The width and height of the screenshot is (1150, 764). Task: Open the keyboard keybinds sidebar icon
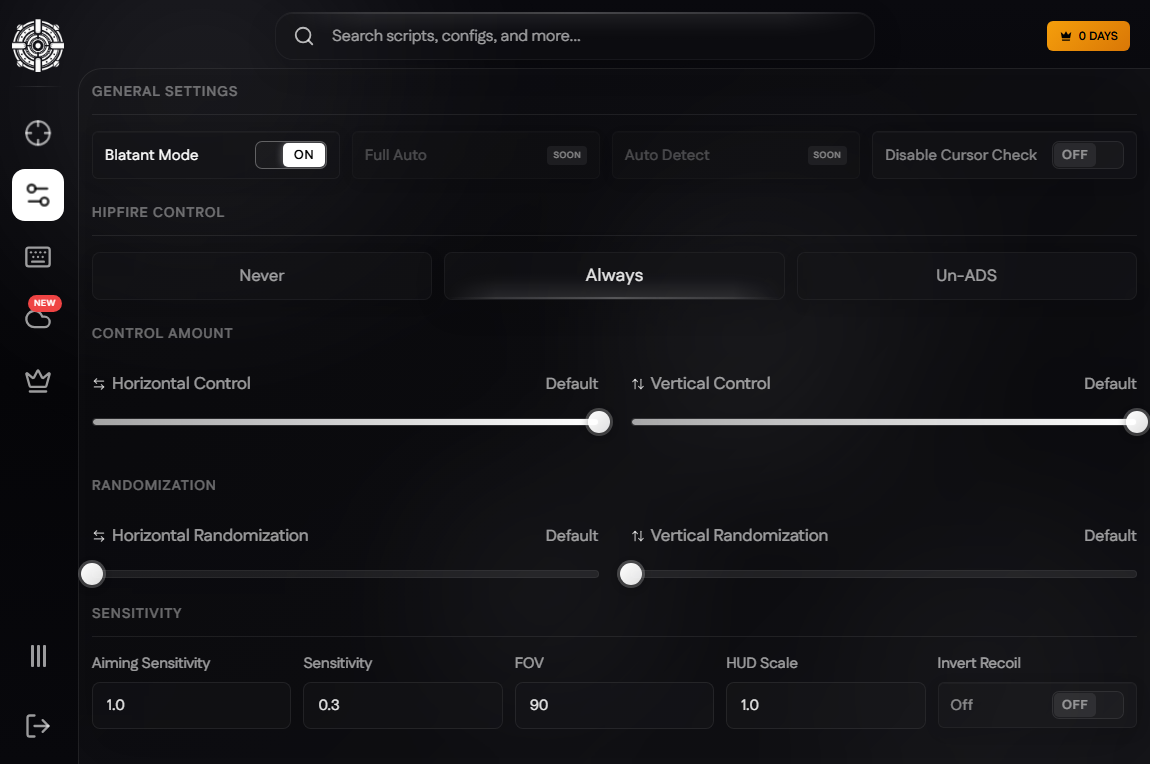pyautogui.click(x=38, y=257)
